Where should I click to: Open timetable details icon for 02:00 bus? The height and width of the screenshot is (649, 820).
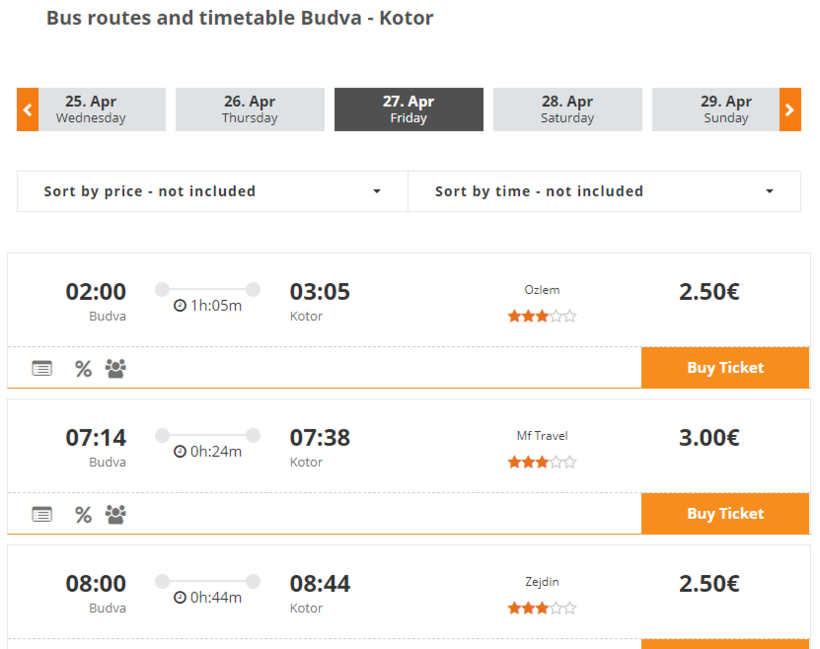point(42,369)
